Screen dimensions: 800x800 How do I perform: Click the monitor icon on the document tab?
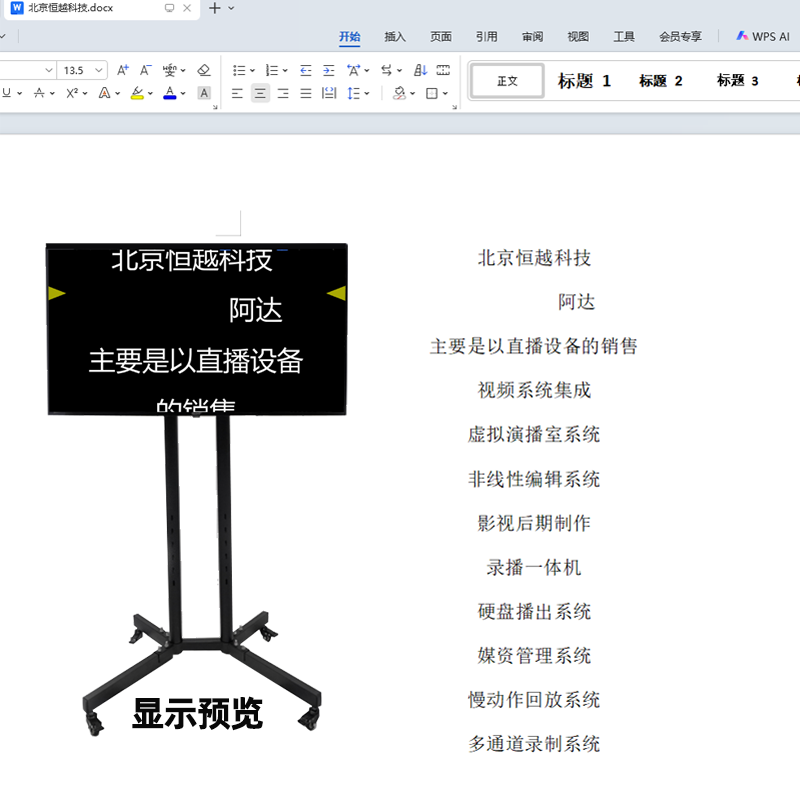tap(169, 8)
